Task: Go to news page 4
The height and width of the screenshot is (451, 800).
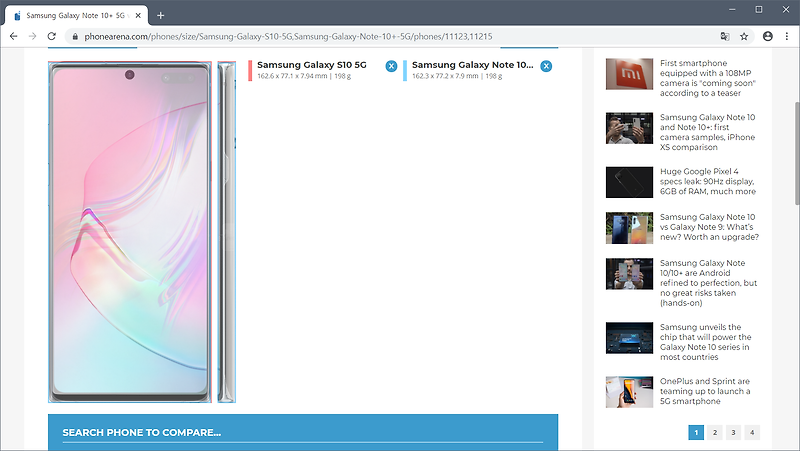Action: pos(752,432)
